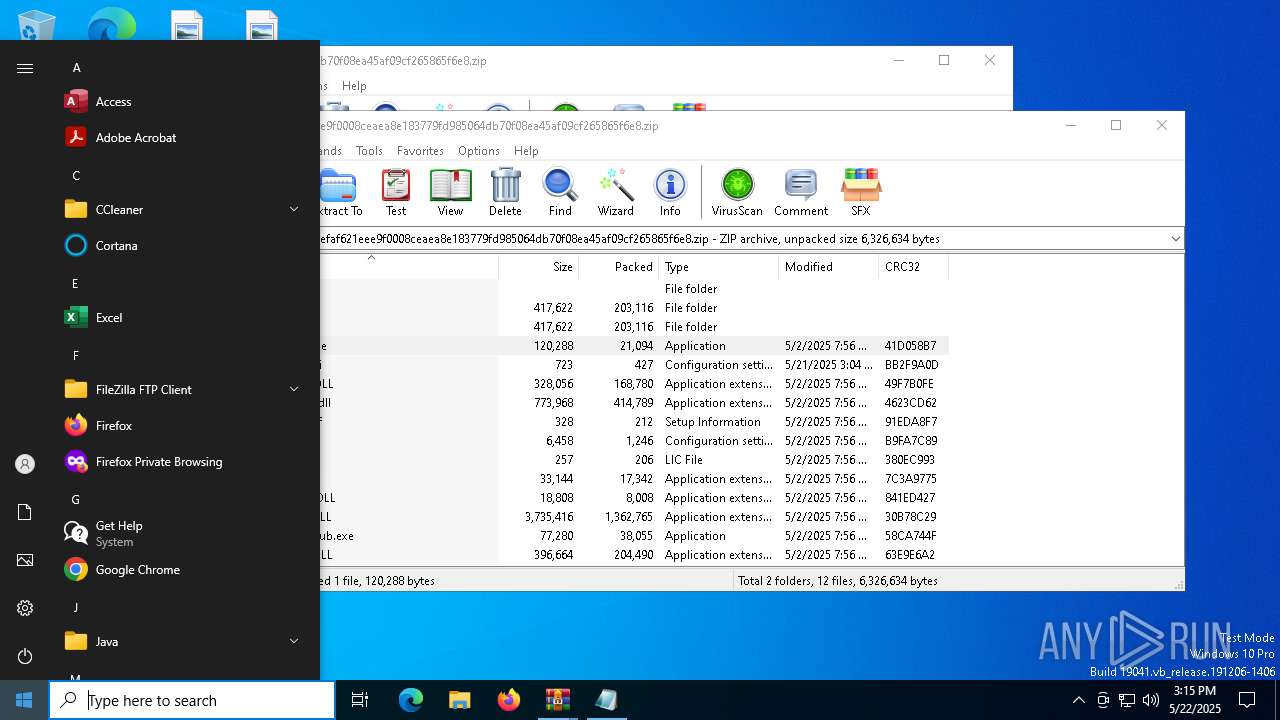Open the notification center icon

(1247, 700)
